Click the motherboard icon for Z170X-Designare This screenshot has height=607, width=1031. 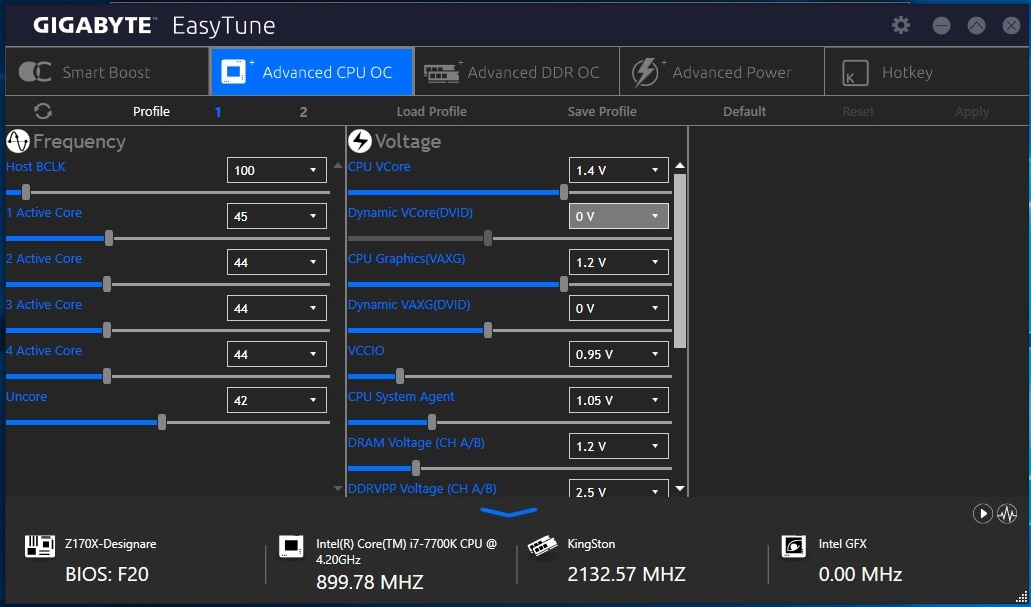coord(40,546)
